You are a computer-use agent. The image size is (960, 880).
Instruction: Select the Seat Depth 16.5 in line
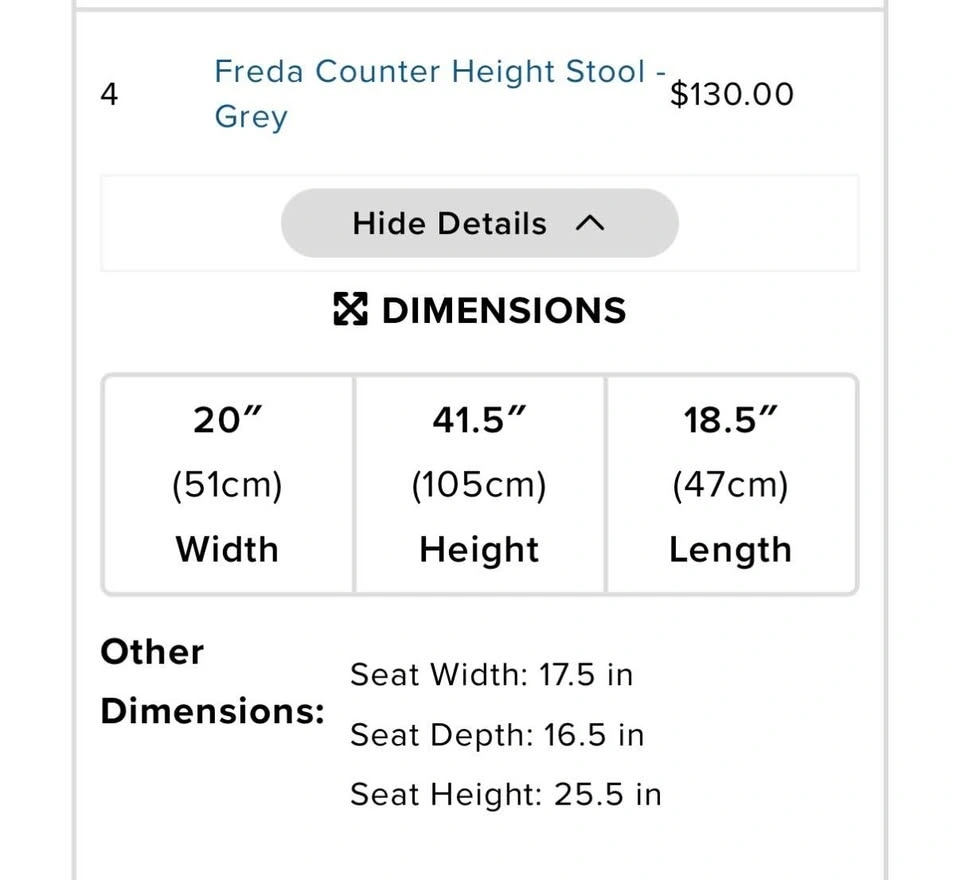(x=497, y=735)
